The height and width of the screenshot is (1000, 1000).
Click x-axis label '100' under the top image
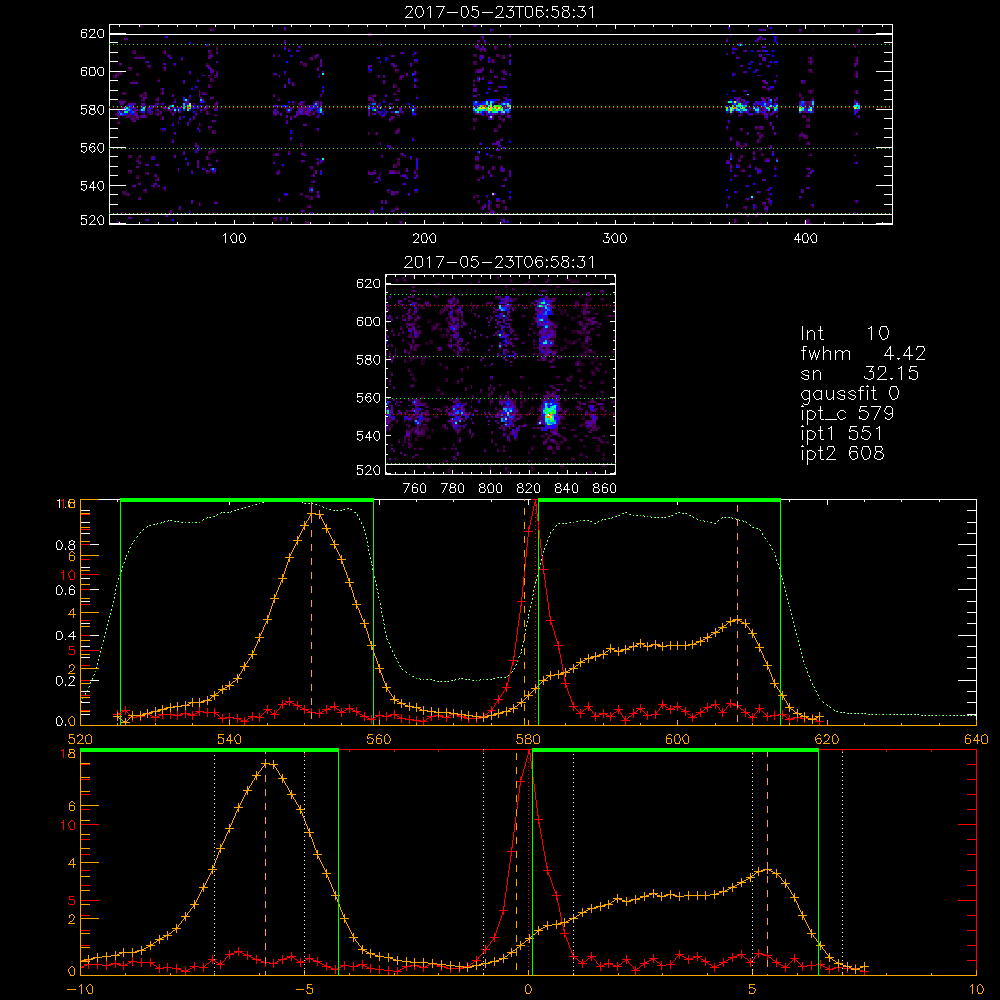coord(234,239)
